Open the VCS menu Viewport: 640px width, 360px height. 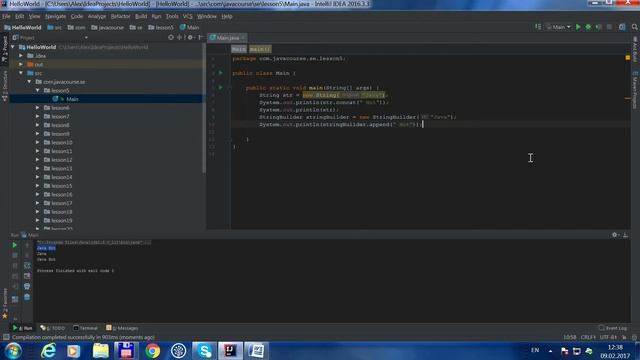(x=187, y=16)
